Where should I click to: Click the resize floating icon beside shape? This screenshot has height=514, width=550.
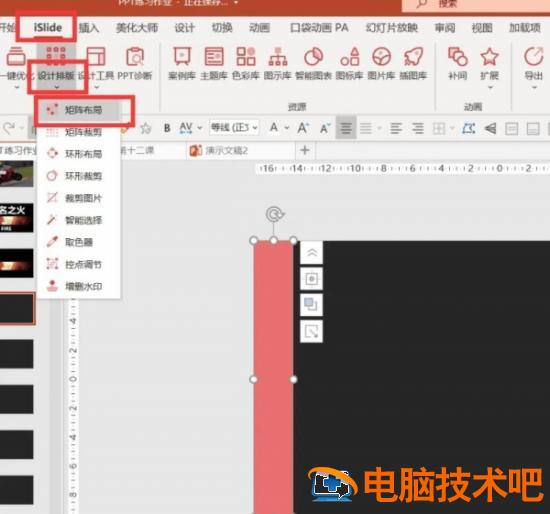(x=311, y=331)
